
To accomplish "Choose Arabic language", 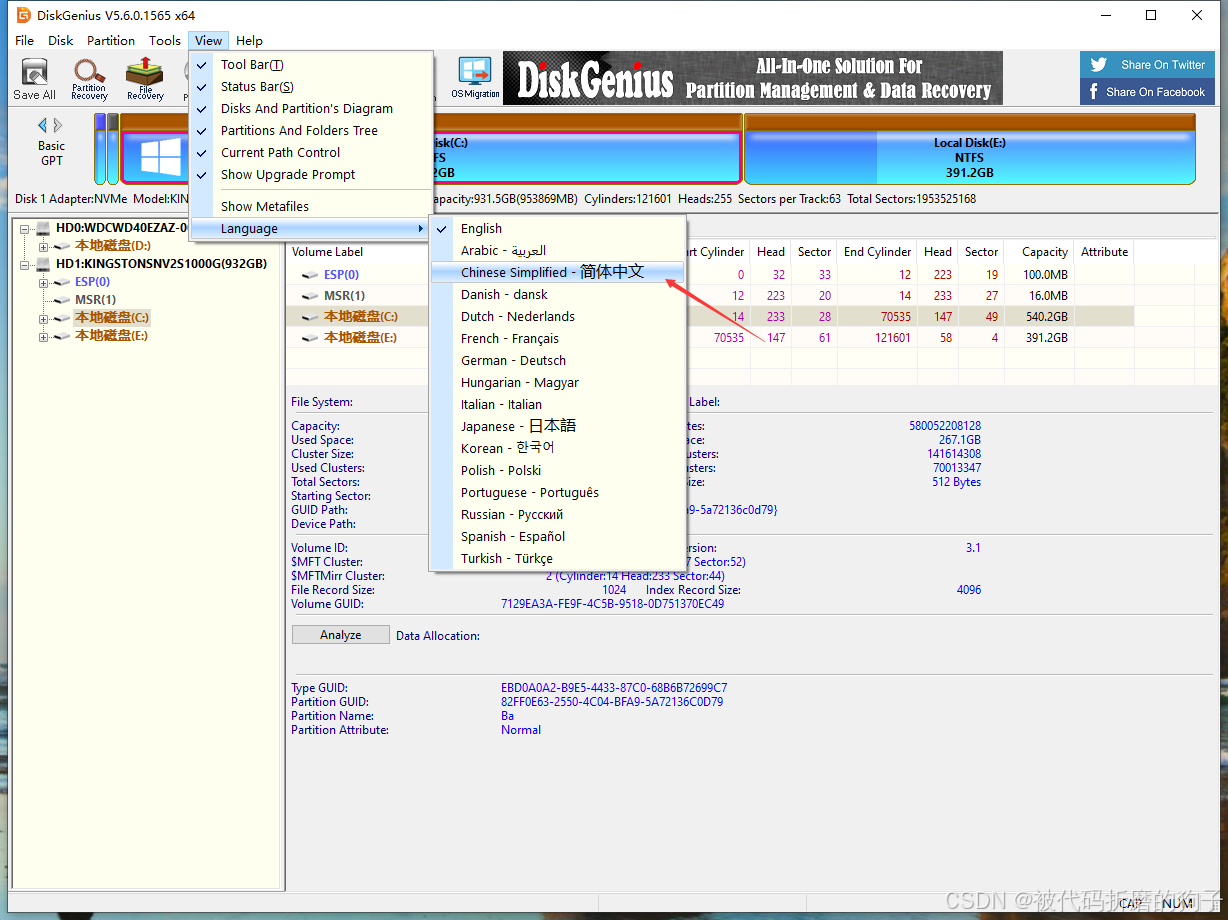I will (558, 250).
